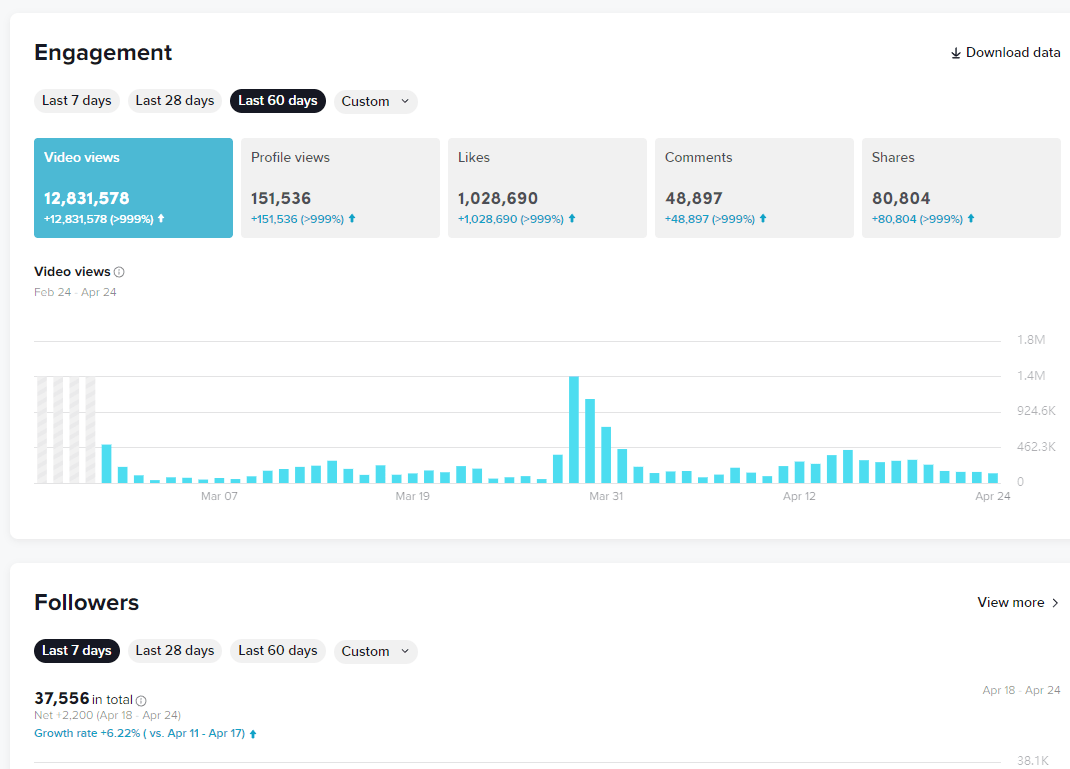Open the Engagement Custom date dropdown
This screenshot has width=1070, height=769.
375,101
